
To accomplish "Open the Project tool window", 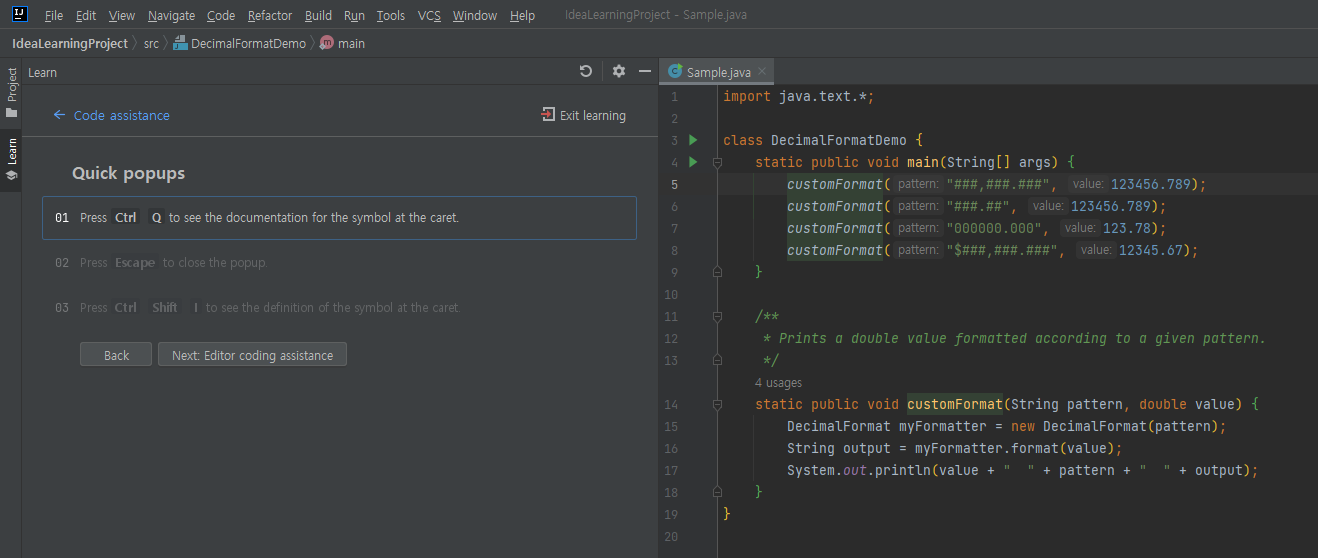I will 11,93.
